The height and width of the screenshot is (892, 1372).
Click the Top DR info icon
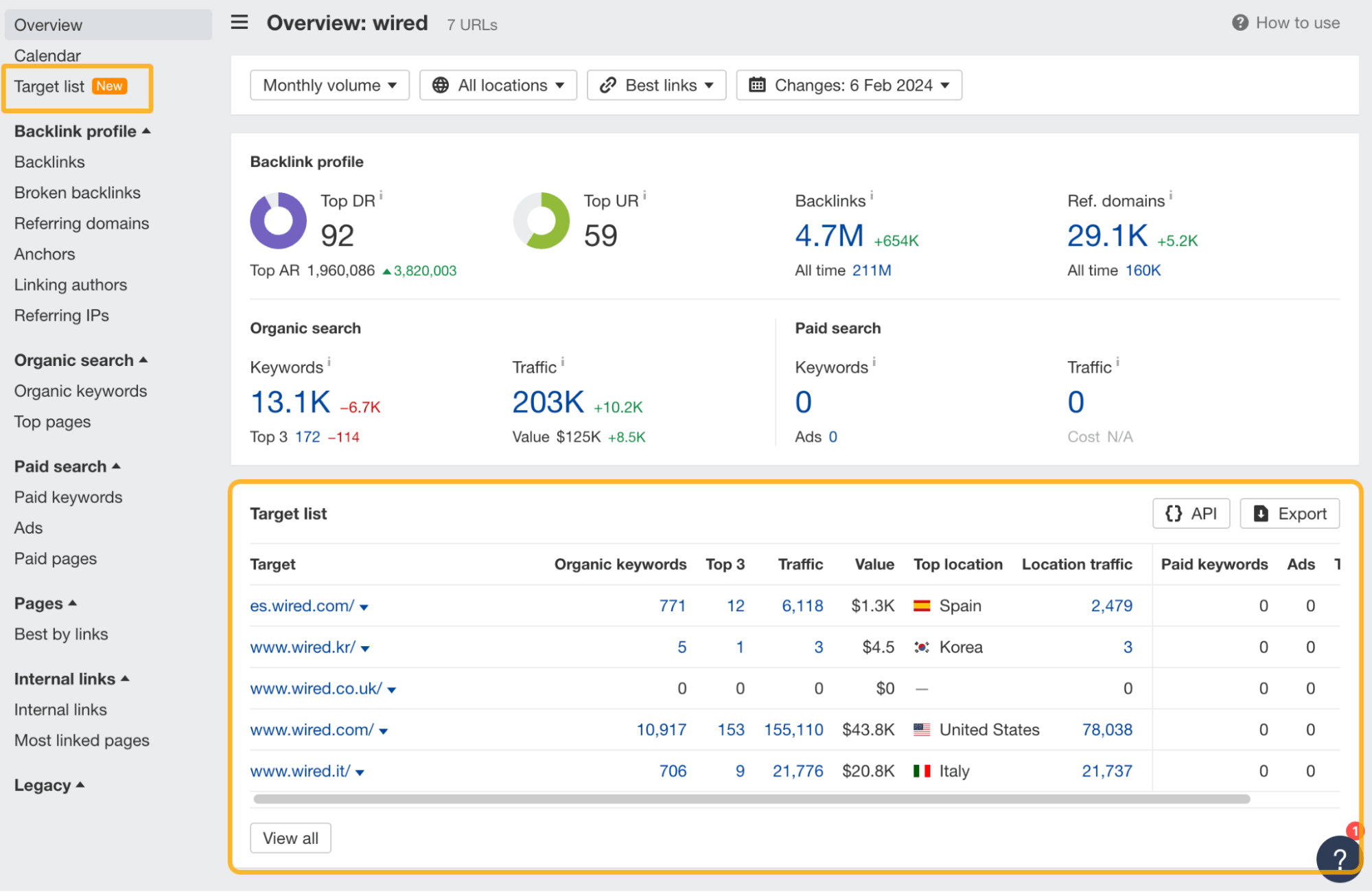(x=382, y=196)
